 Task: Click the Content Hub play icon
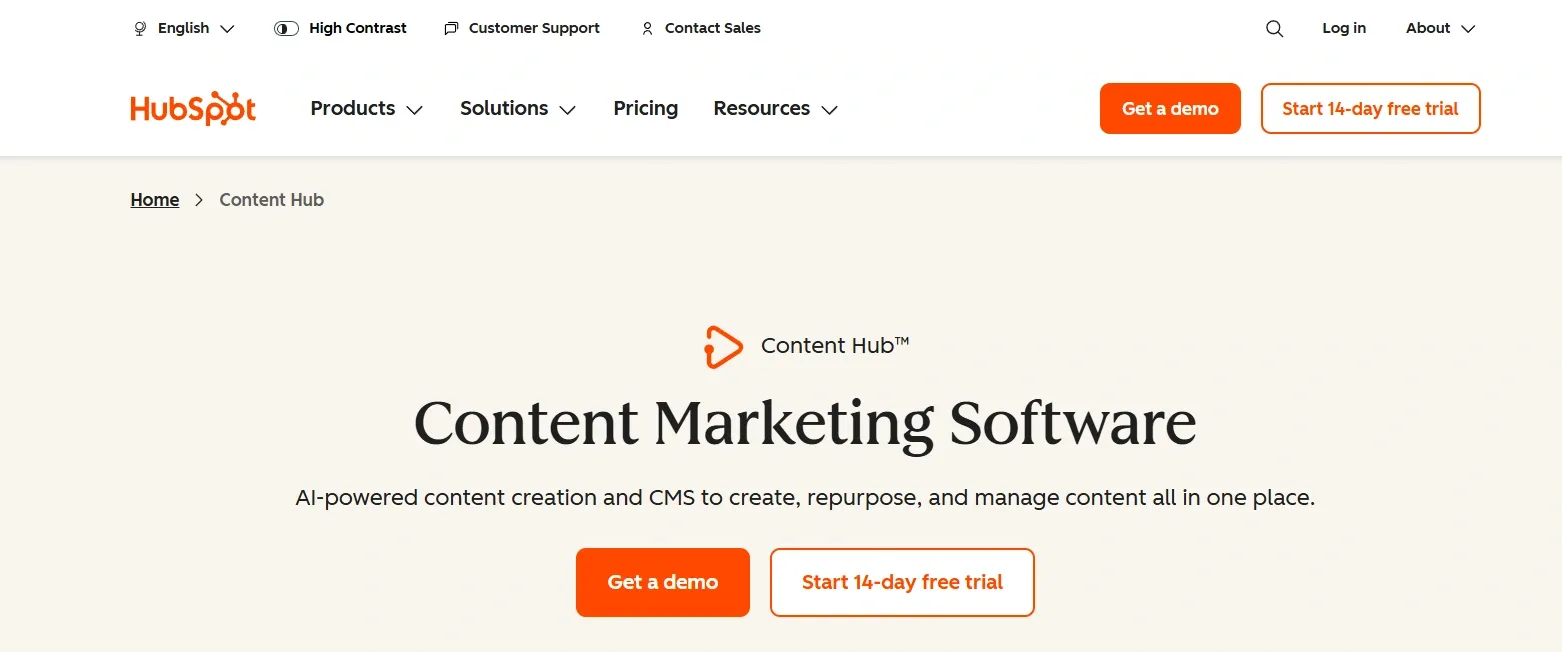723,346
